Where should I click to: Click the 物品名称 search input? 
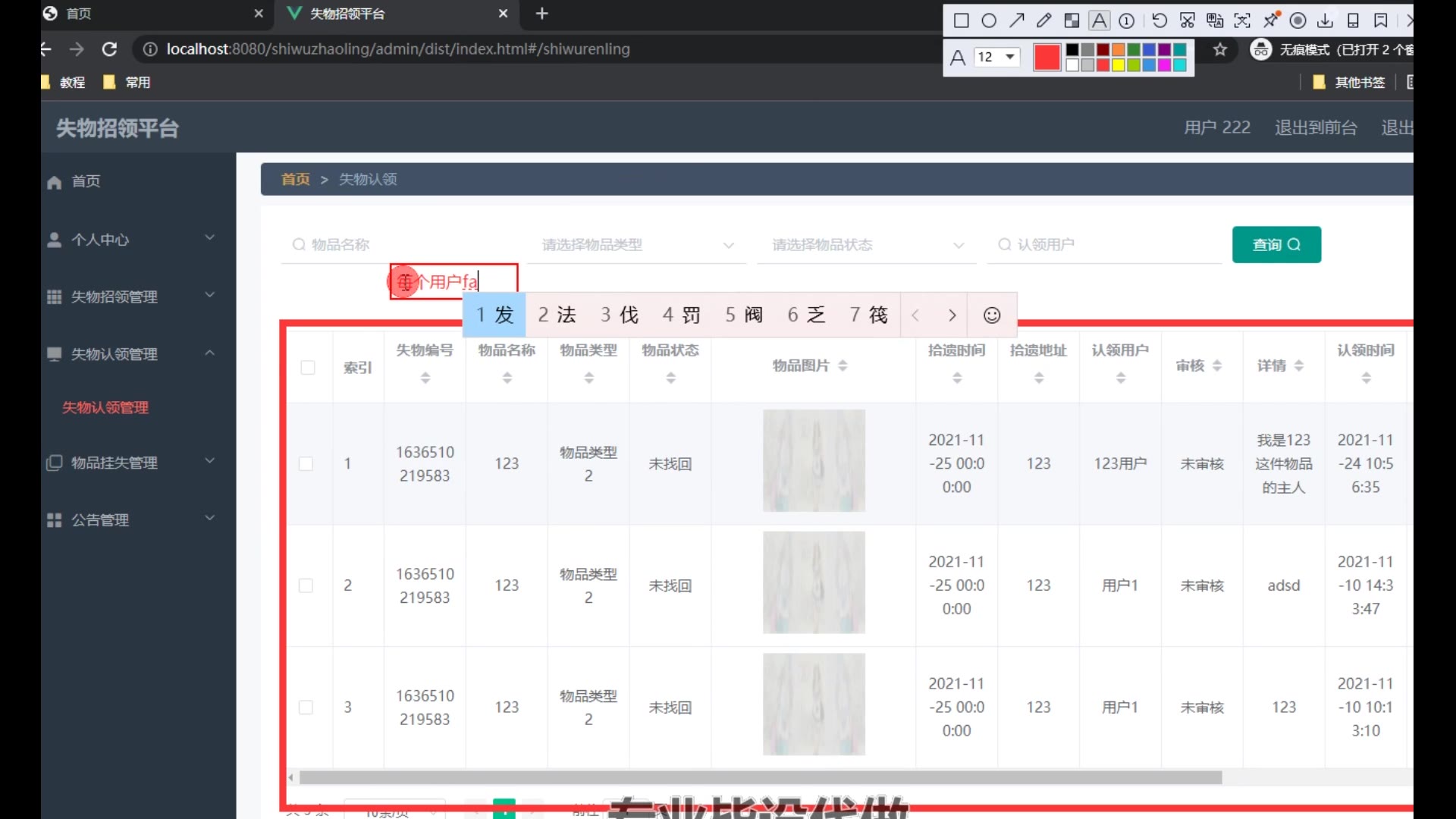(x=398, y=244)
